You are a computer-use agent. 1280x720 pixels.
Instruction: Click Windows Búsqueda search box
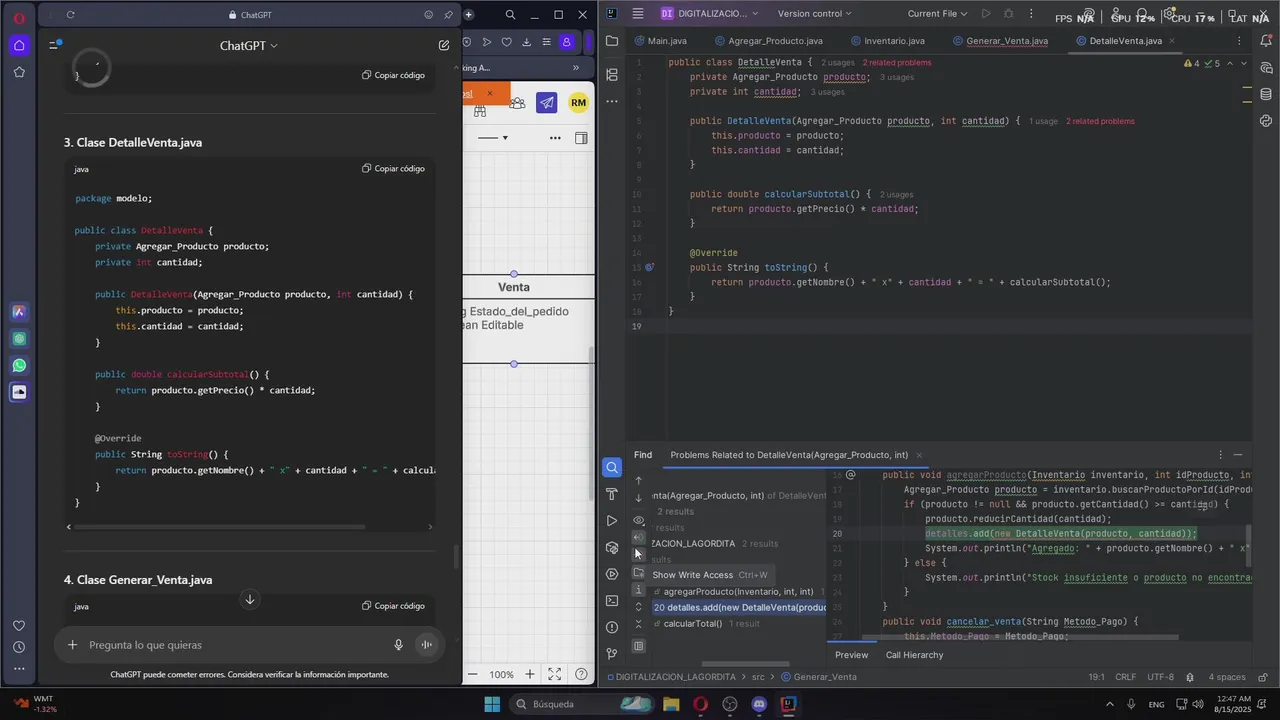(x=582, y=704)
